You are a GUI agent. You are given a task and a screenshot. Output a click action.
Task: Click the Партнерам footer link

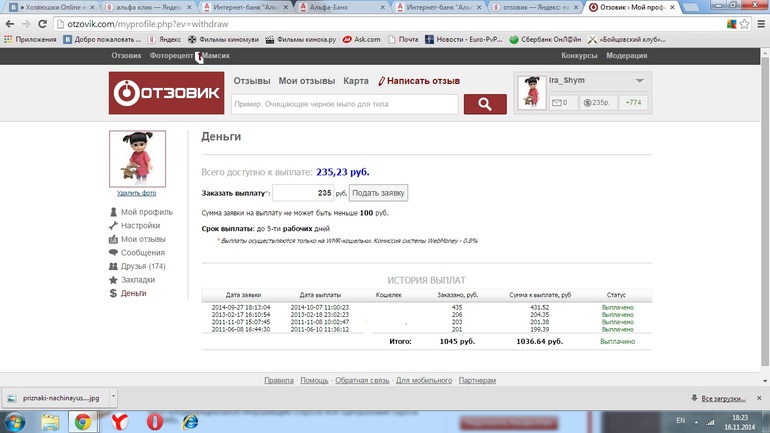477,380
